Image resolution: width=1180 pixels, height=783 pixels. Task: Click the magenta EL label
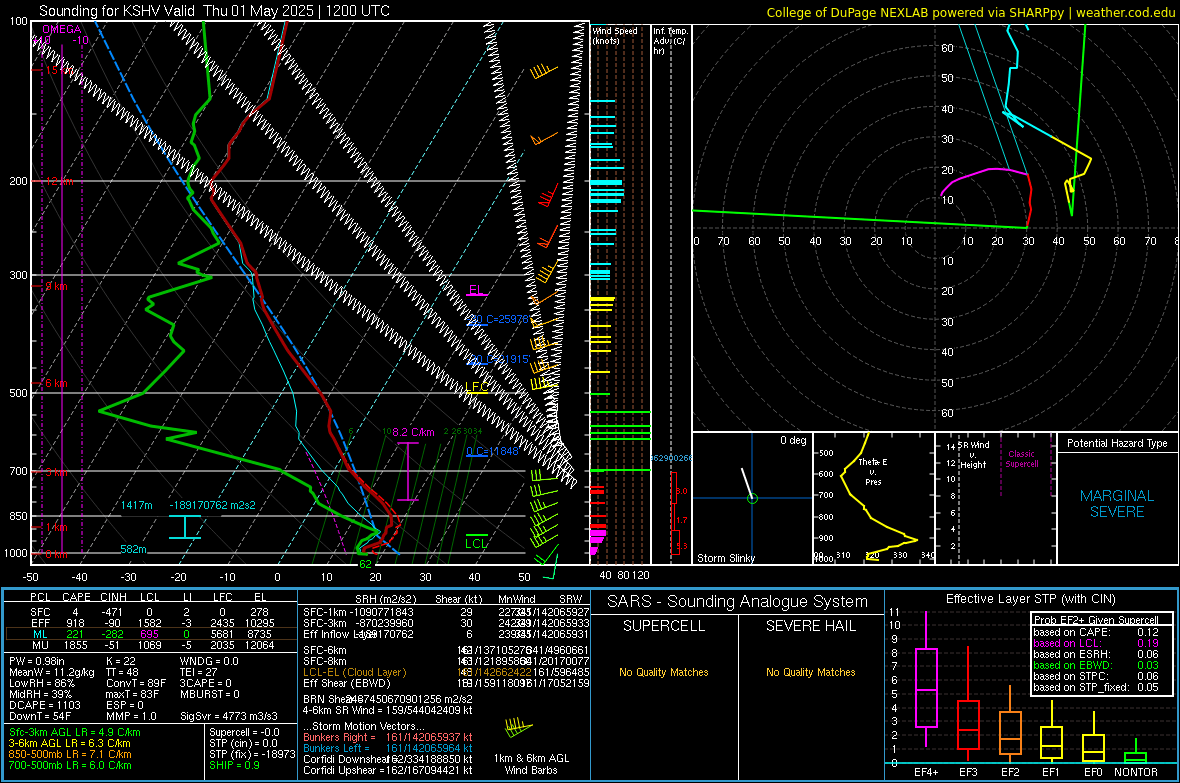[x=476, y=290]
